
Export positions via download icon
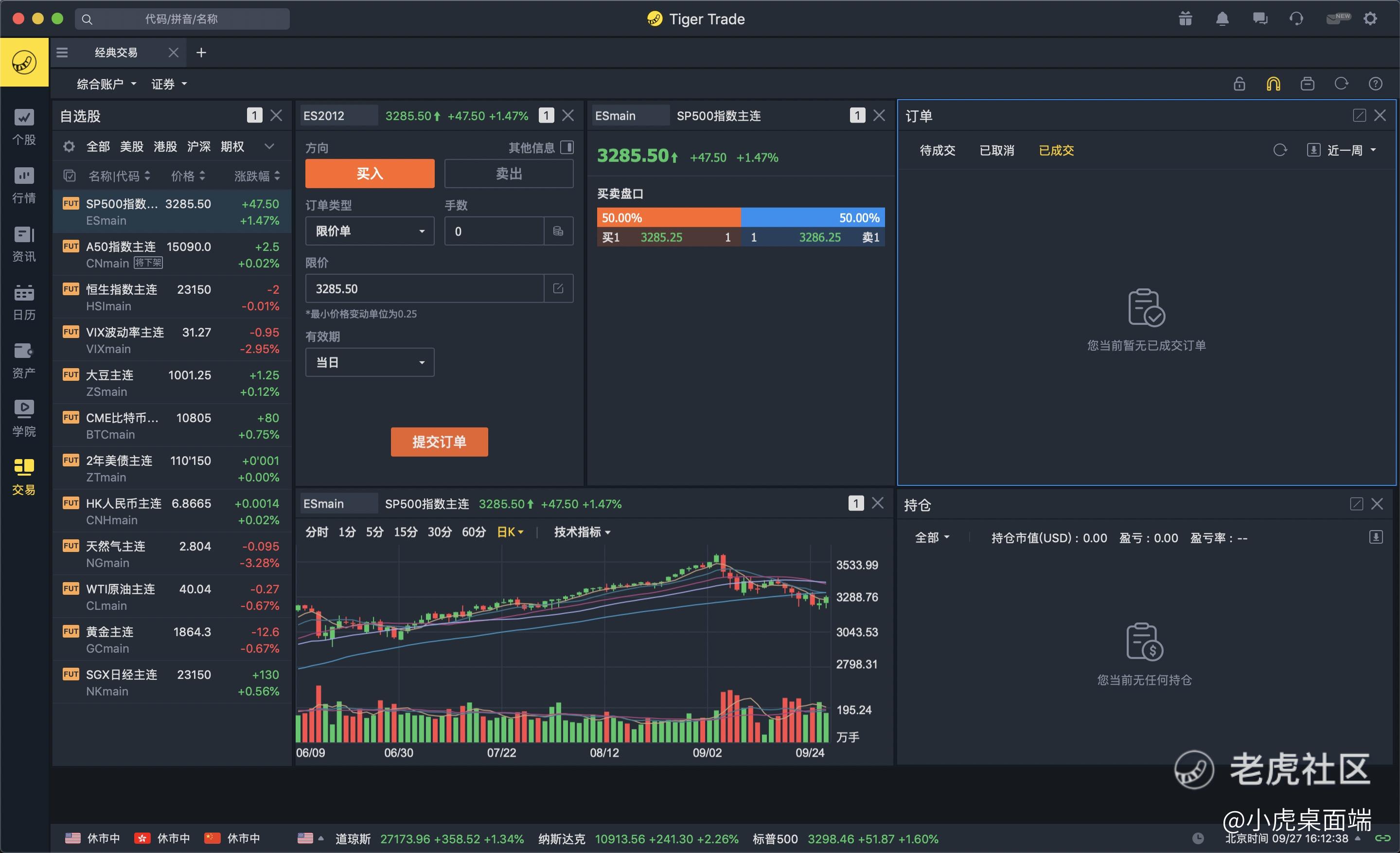point(1376,537)
